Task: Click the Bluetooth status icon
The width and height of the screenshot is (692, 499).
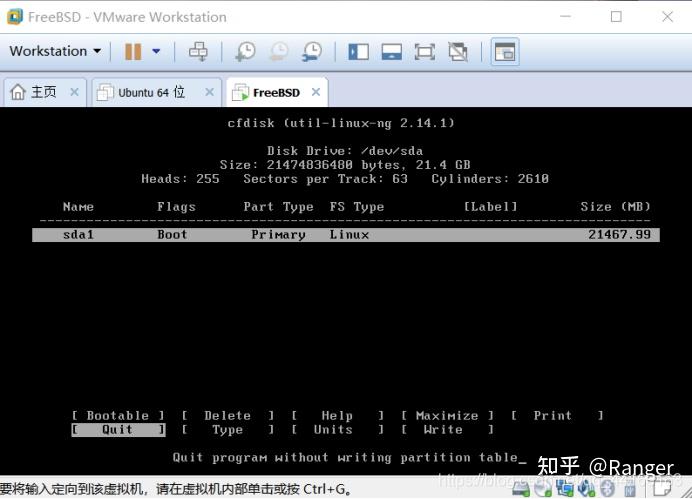Action: (x=607, y=488)
